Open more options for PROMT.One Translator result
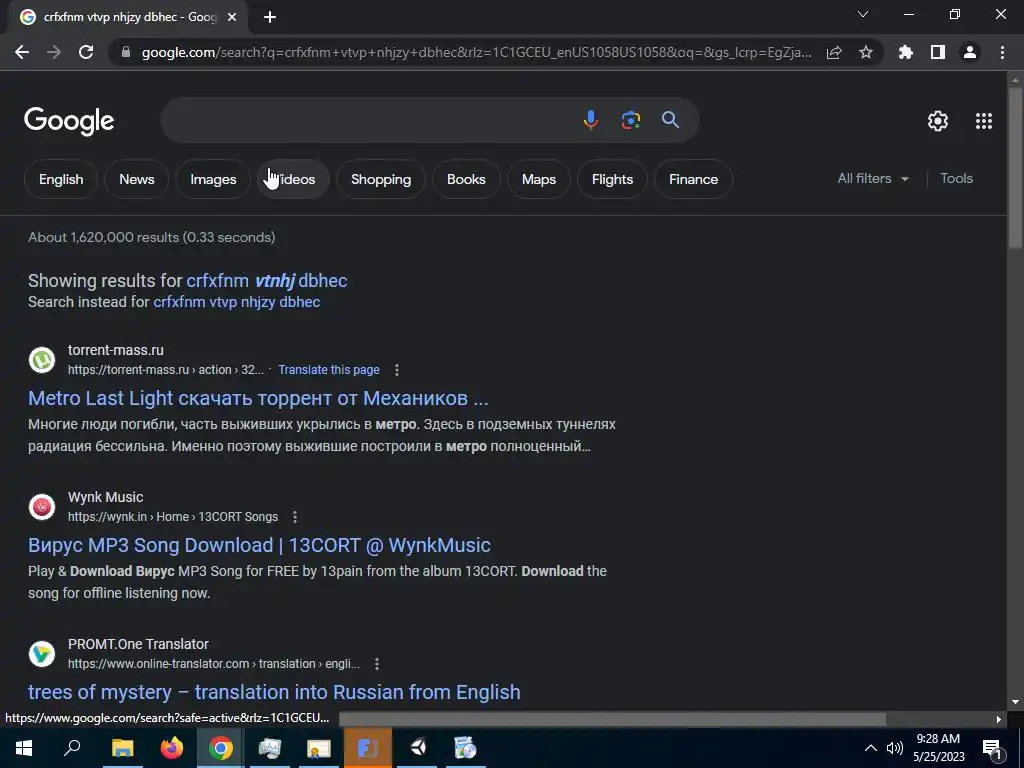Screen dimensions: 1024x768 [x=377, y=664]
